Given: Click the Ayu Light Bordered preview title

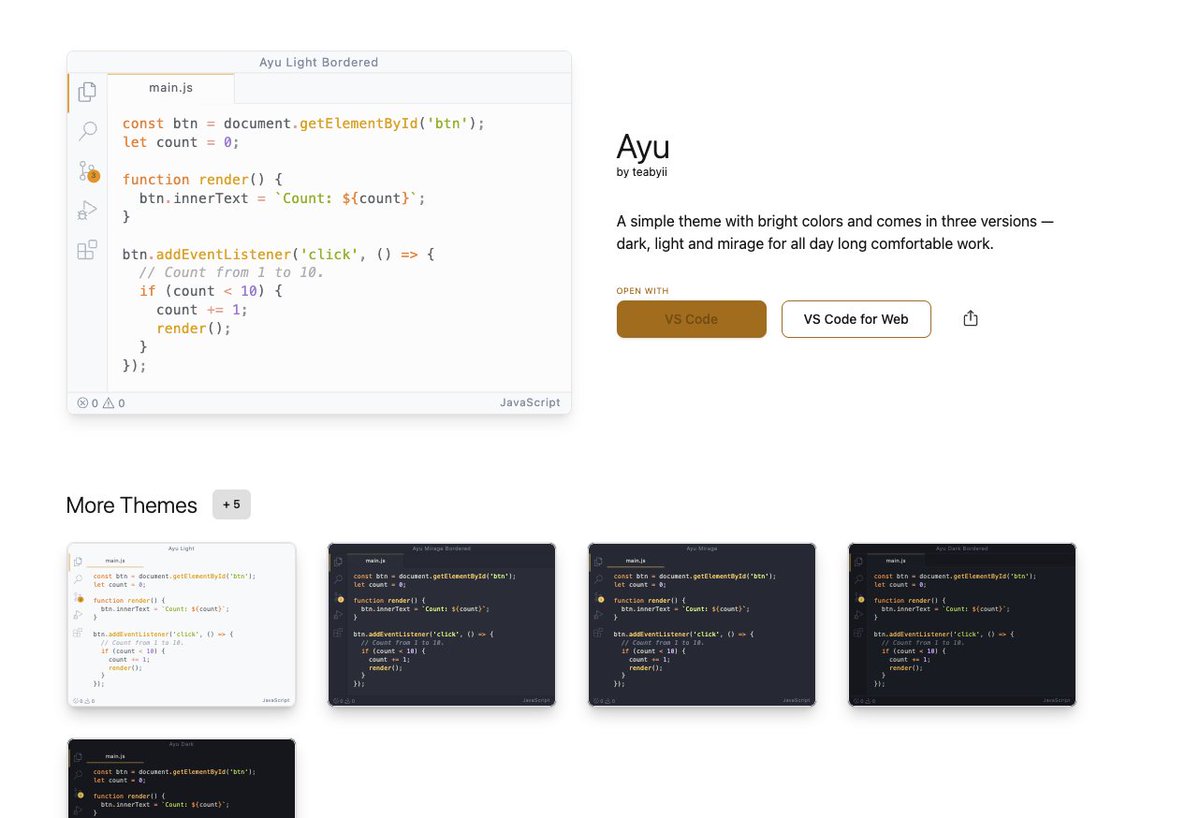Looking at the screenshot, I should (318, 62).
